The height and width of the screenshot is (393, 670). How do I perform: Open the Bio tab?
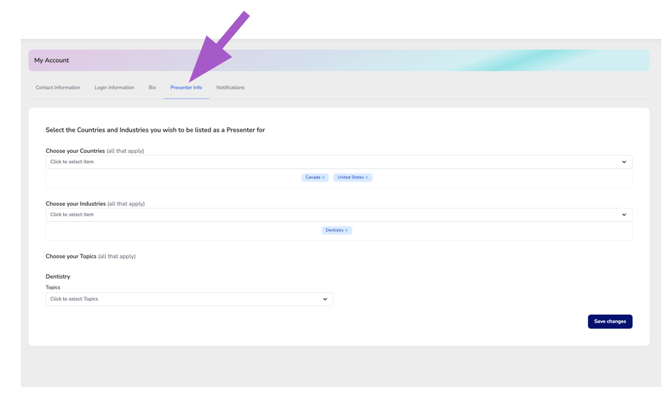click(x=152, y=88)
